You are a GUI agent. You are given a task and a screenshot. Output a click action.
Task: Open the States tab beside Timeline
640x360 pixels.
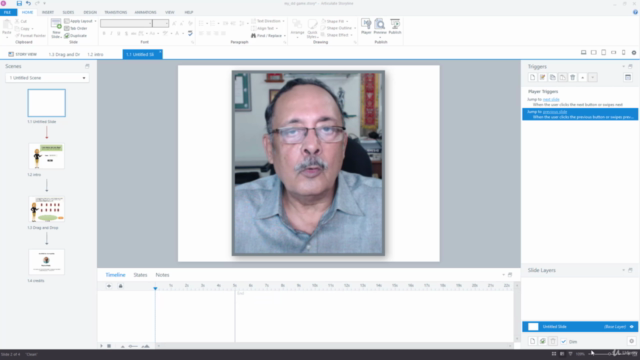point(140,275)
